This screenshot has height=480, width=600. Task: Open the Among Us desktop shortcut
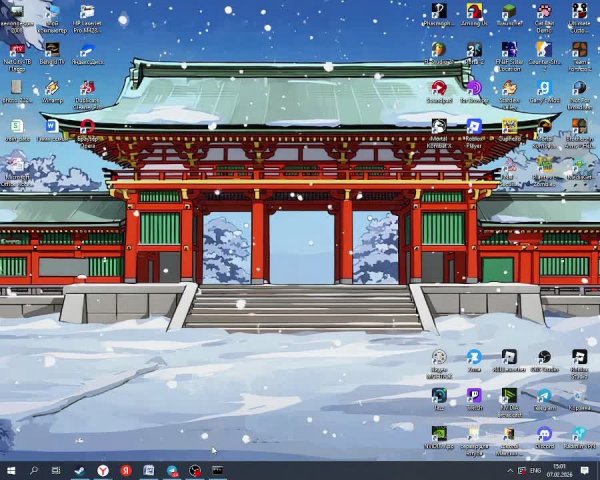pos(474,15)
